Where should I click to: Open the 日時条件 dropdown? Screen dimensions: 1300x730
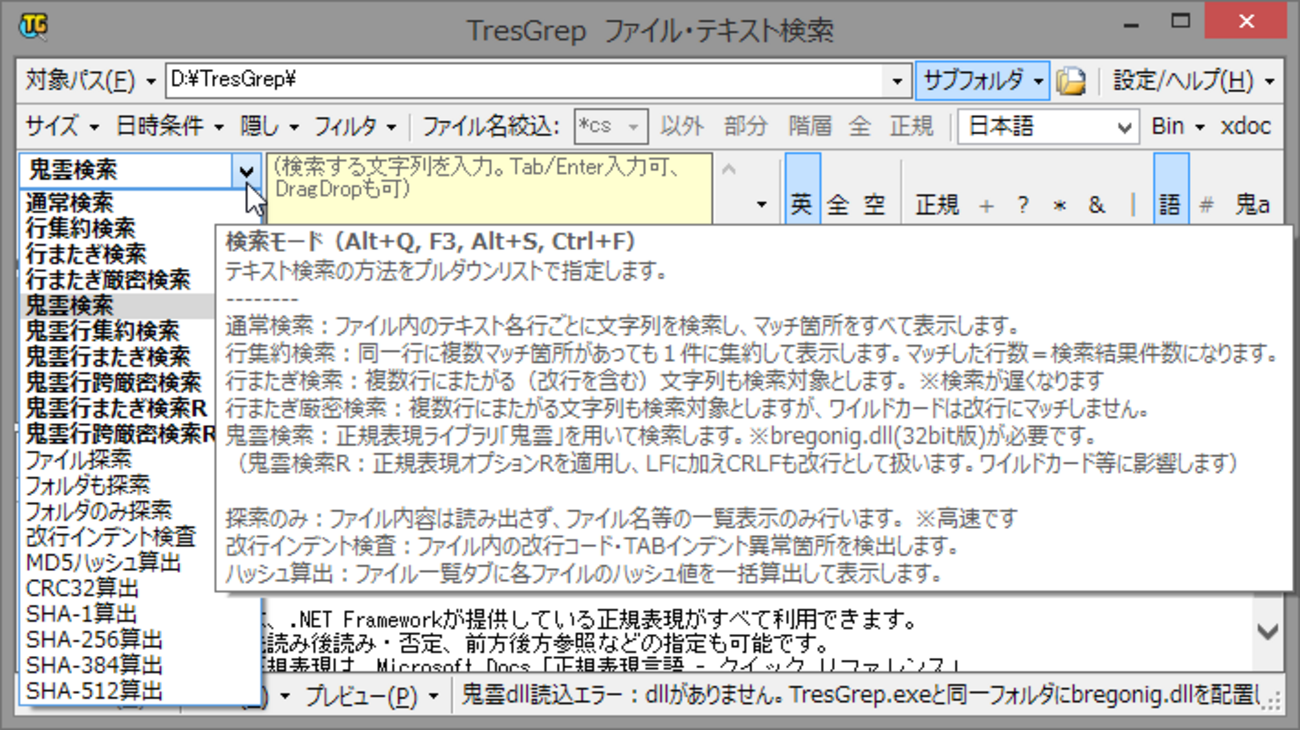pos(170,126)
